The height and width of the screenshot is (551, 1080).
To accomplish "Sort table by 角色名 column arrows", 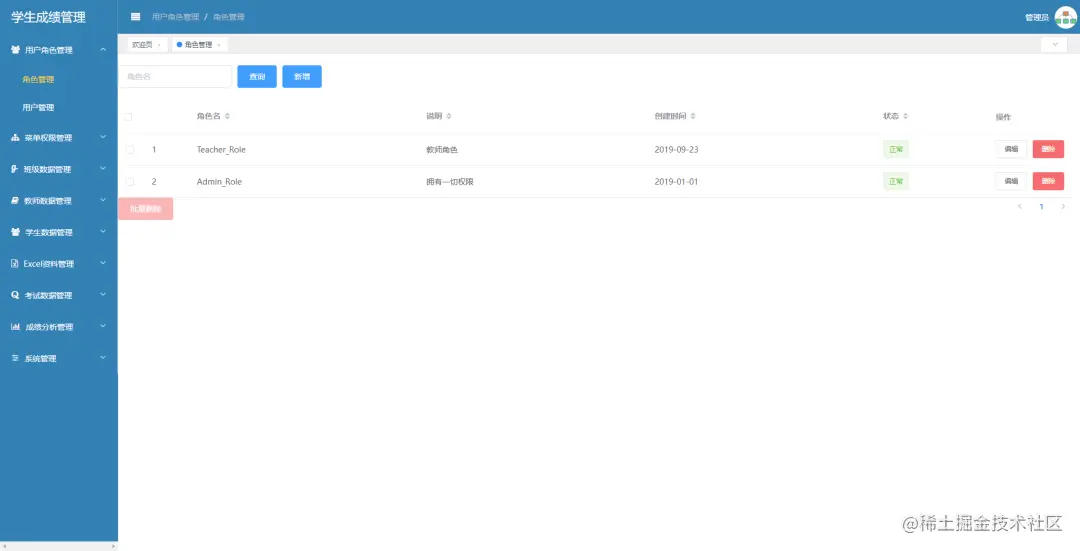I will 227,116.
